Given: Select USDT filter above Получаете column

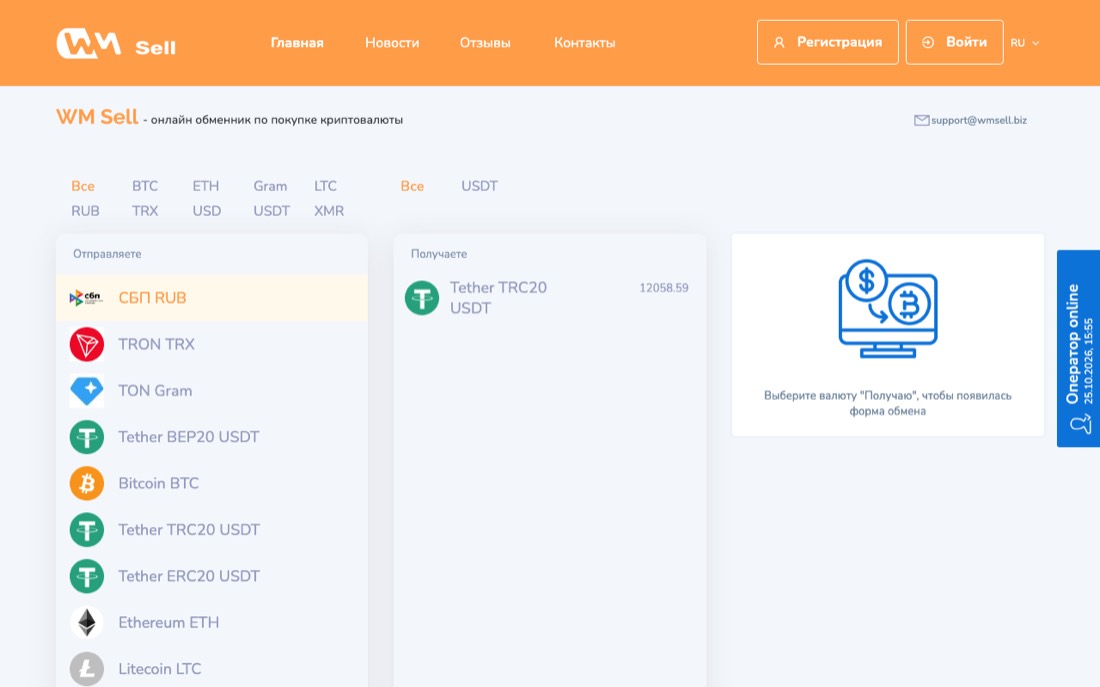Looking at the screenshot, I should (480, 186).
